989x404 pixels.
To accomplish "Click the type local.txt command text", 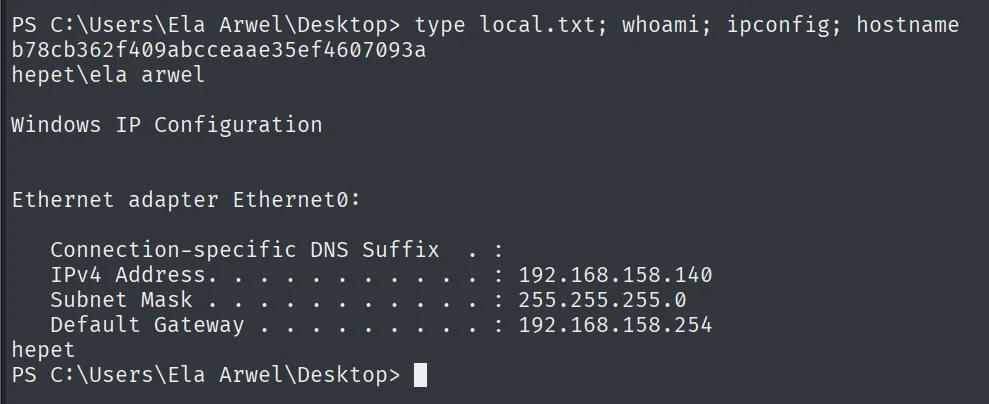I will click(x=504, y=25).
